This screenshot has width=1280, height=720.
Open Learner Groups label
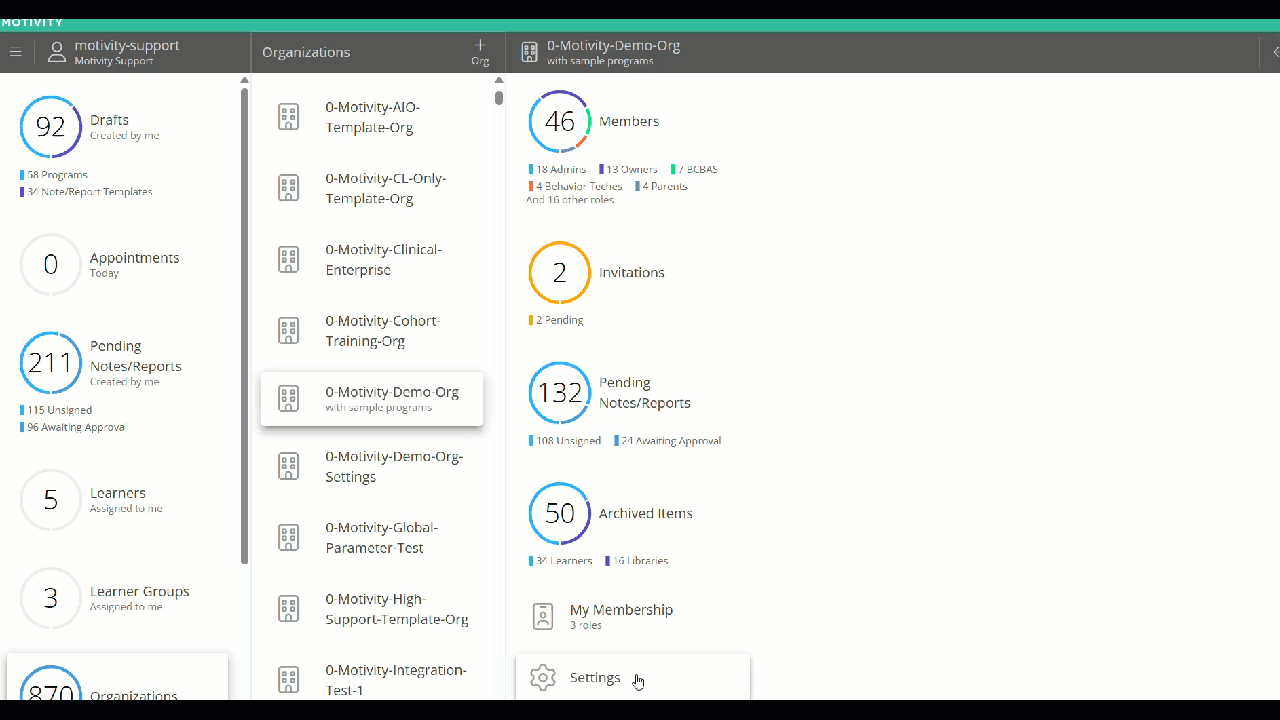140,591
